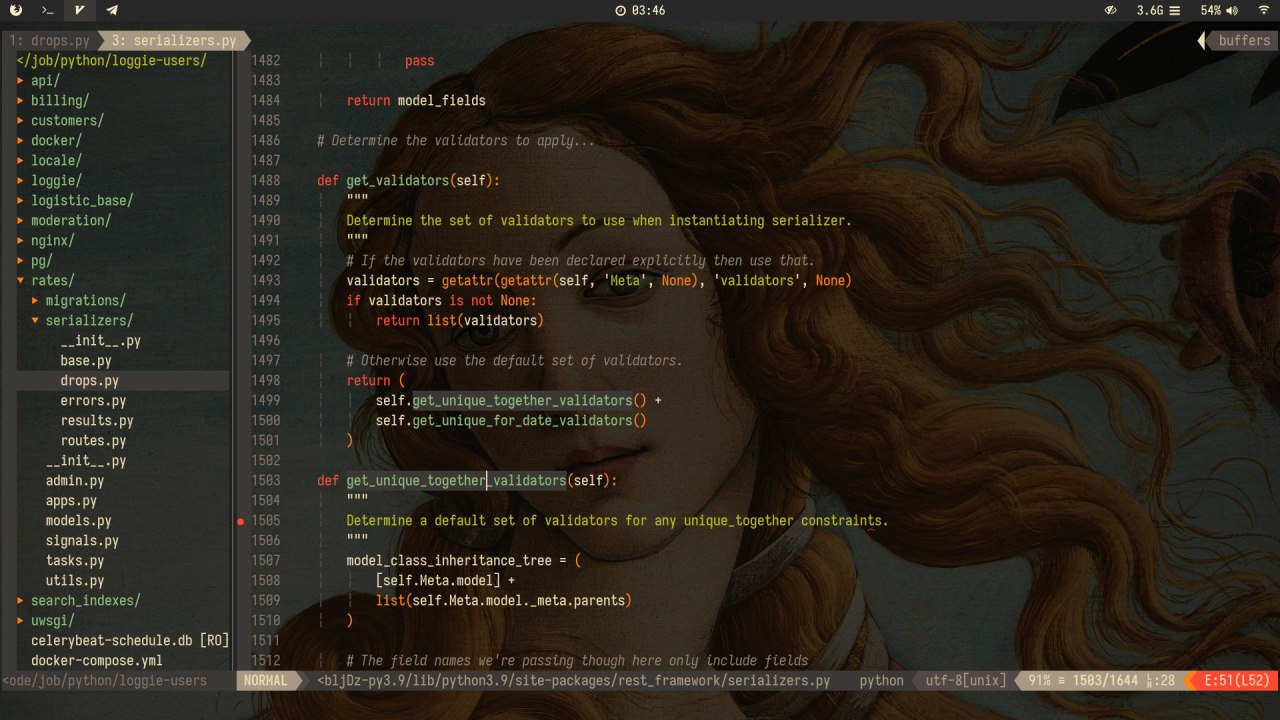The height and width of the screenshot is (720, 1280).
Task: Click the 'pass' statement on line 1482
Action: pos(420,60)
